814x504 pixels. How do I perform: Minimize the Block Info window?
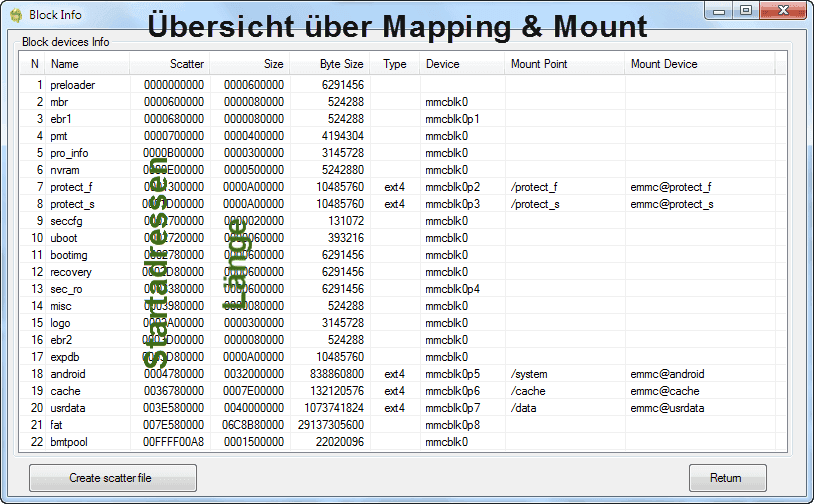(718, 11)
